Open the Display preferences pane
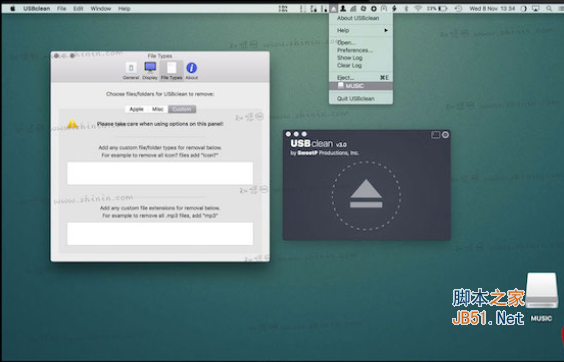 pos(150,71)
